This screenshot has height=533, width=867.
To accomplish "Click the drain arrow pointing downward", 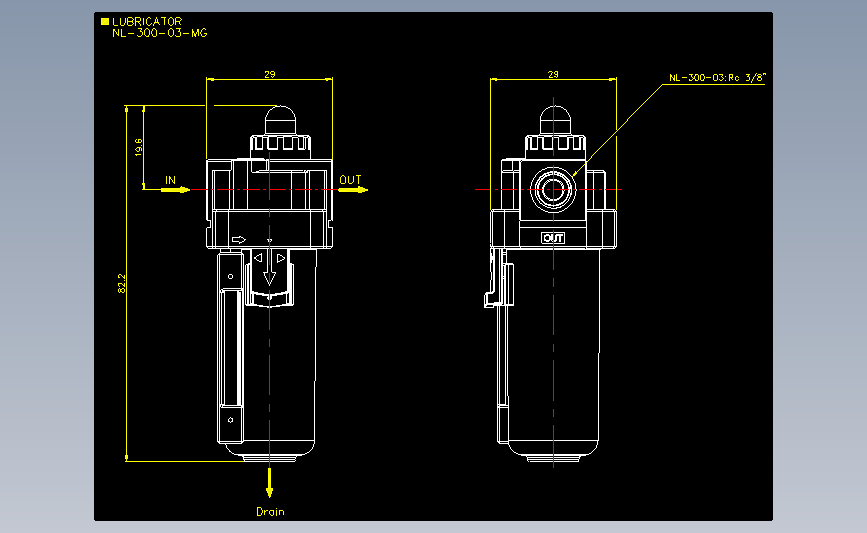I will click(x=269, y=482).
